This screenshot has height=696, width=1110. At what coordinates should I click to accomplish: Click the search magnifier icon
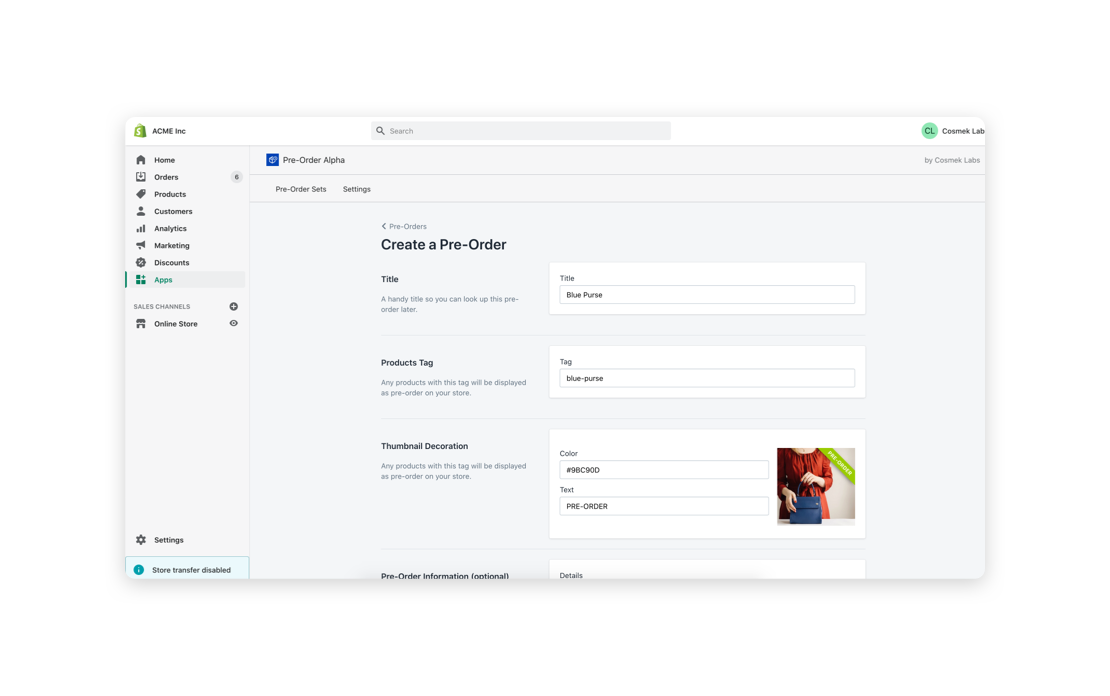pos(380,131)
